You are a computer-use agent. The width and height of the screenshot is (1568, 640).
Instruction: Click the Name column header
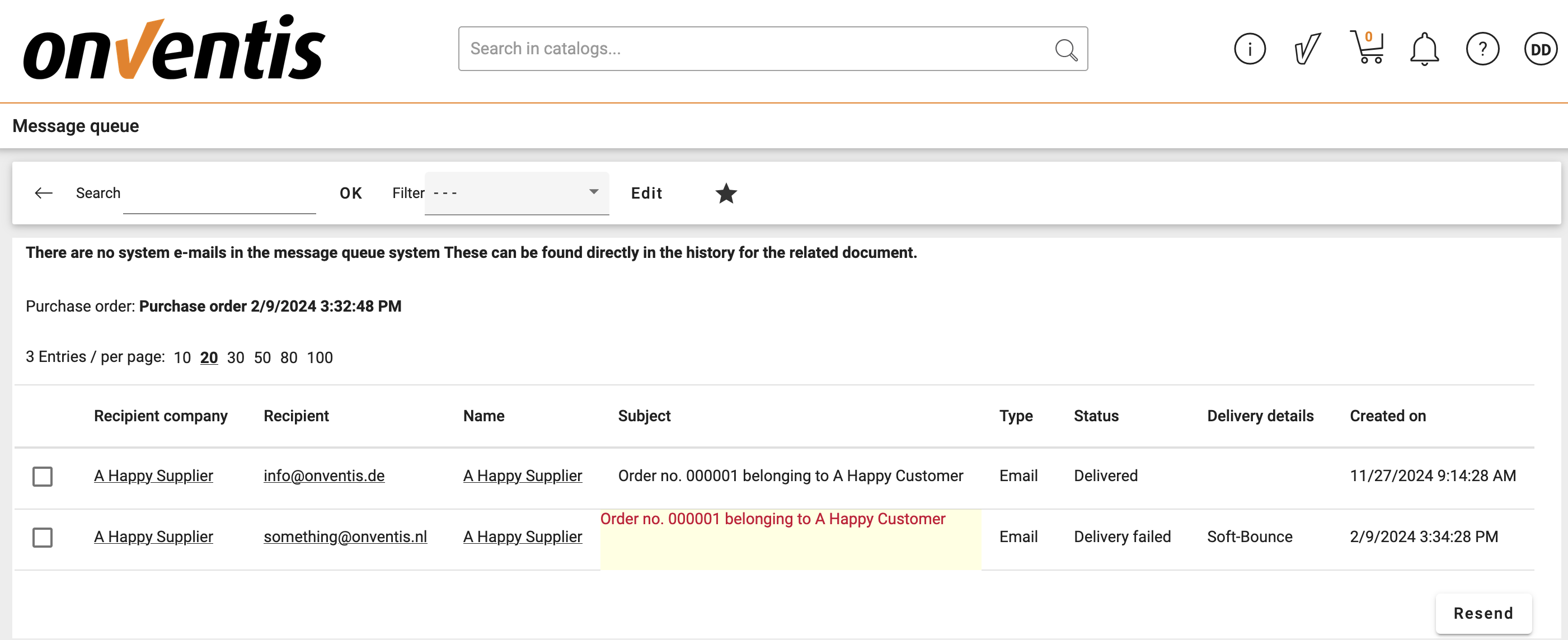[x=483, y=416]
